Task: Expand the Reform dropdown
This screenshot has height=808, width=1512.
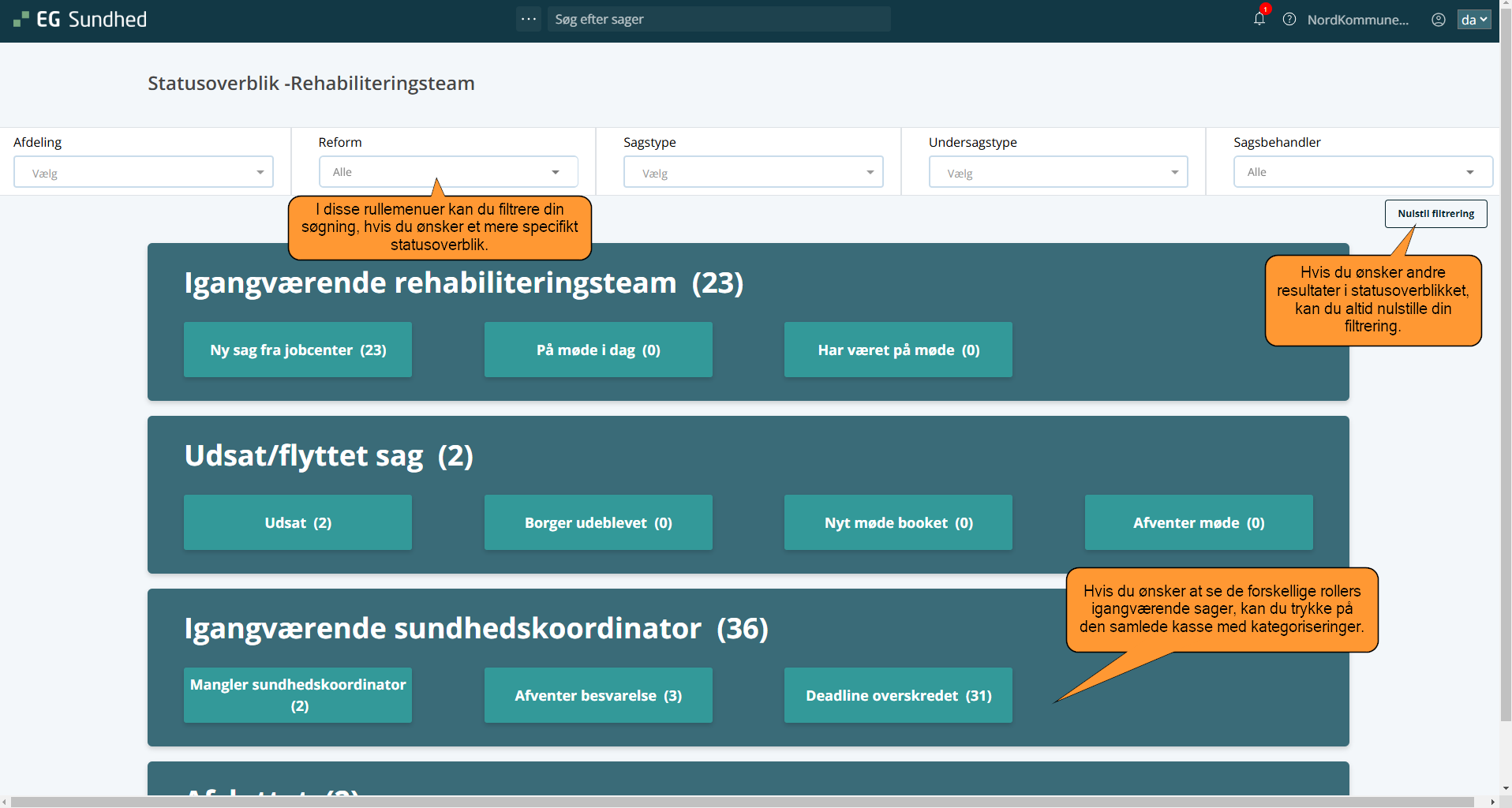Action: coord(448,172)
